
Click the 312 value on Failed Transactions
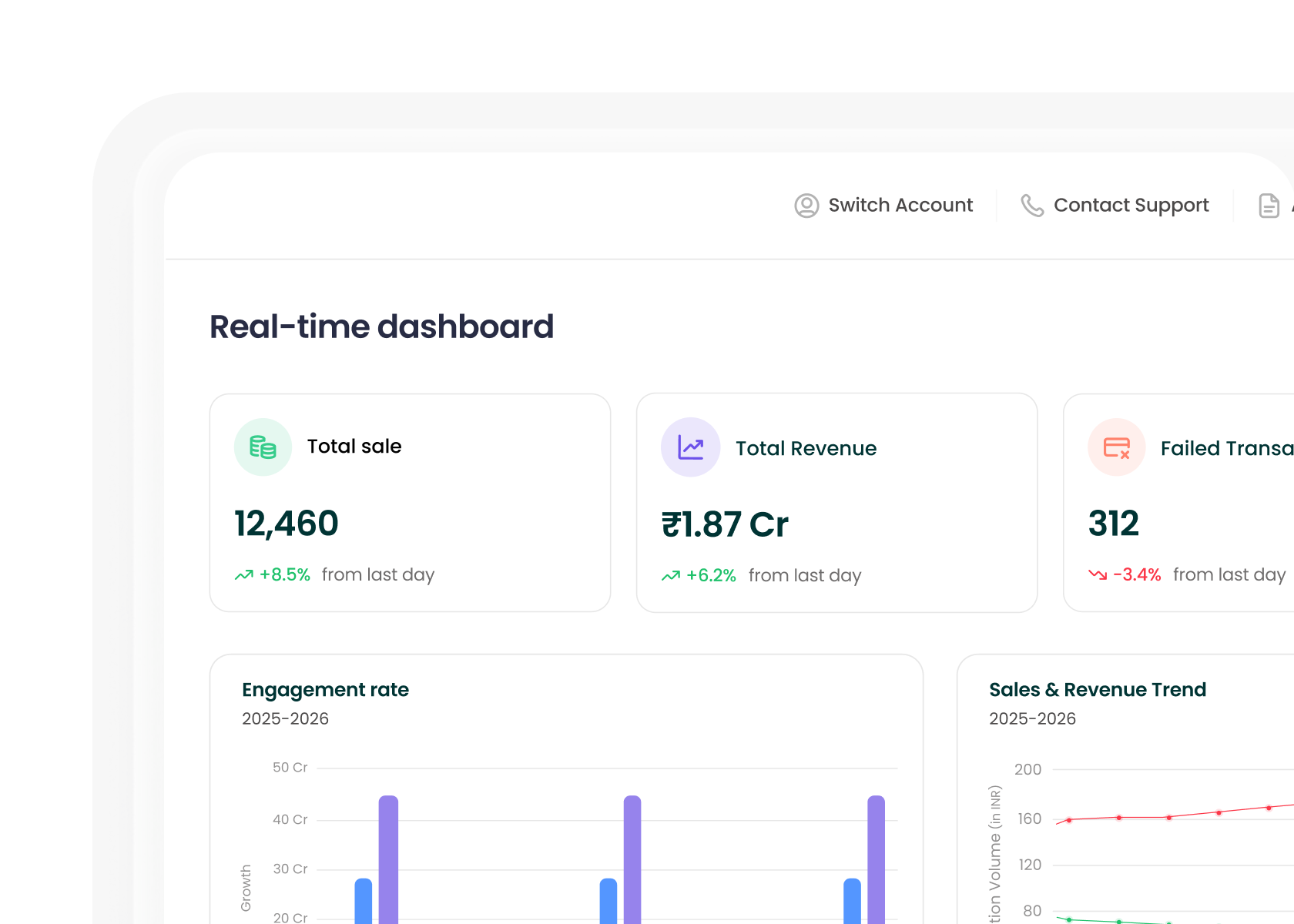1114,524
